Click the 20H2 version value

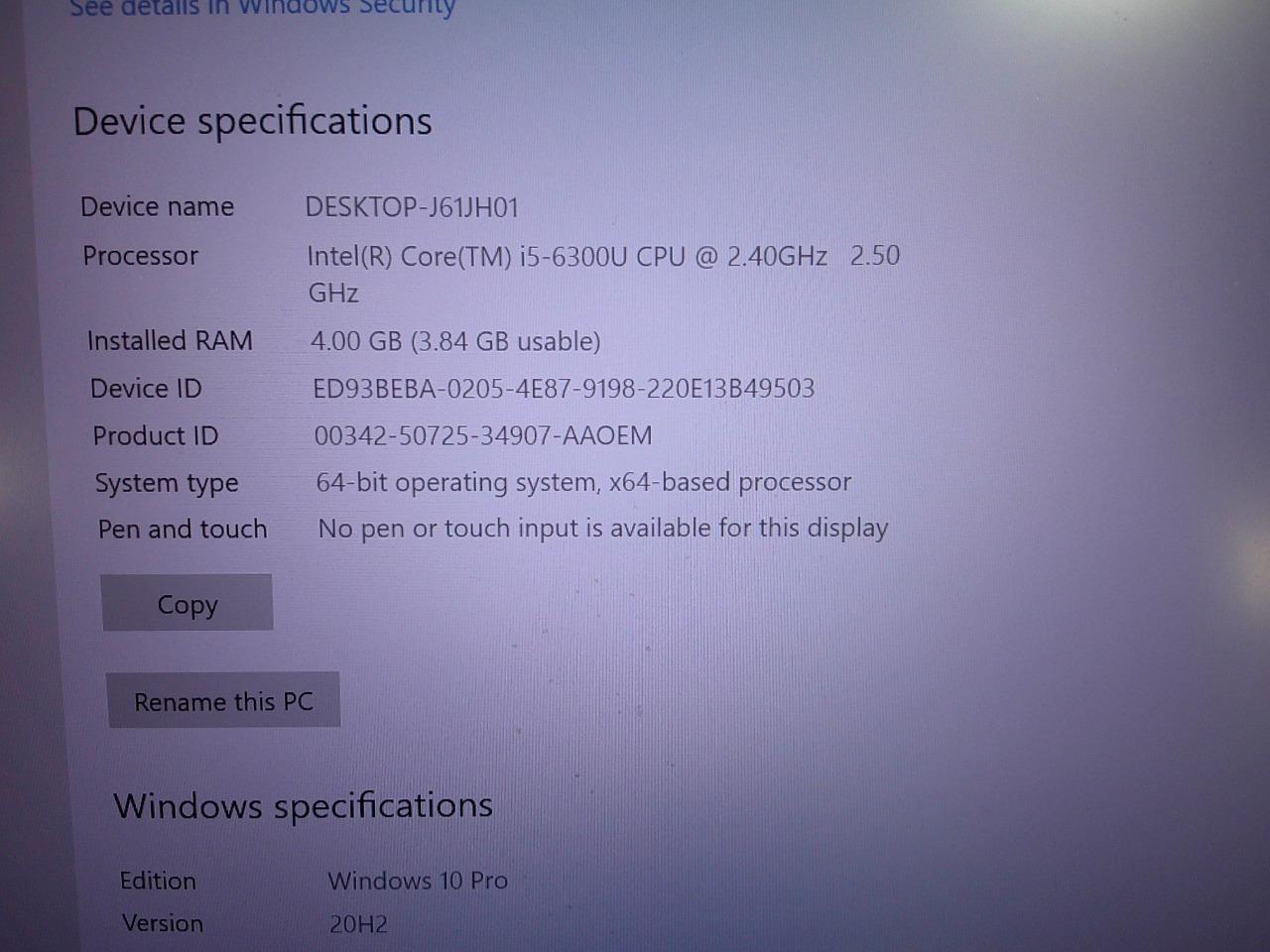click(x=358, y=924)
